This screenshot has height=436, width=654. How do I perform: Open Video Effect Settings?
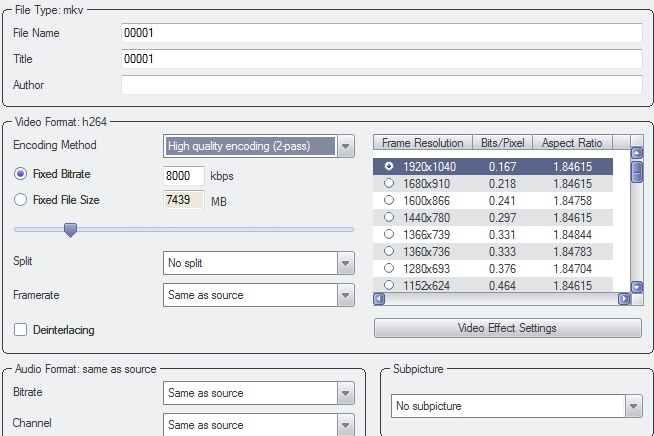click(508, 328)
